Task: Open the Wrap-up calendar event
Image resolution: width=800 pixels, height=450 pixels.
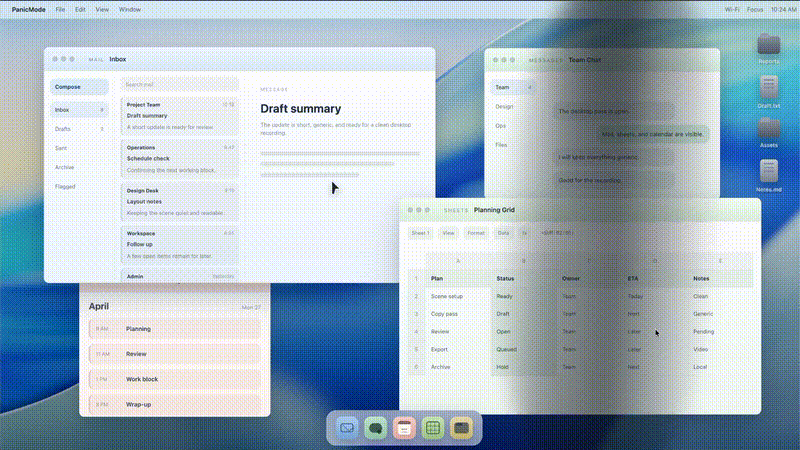Action: pos(174,405)
